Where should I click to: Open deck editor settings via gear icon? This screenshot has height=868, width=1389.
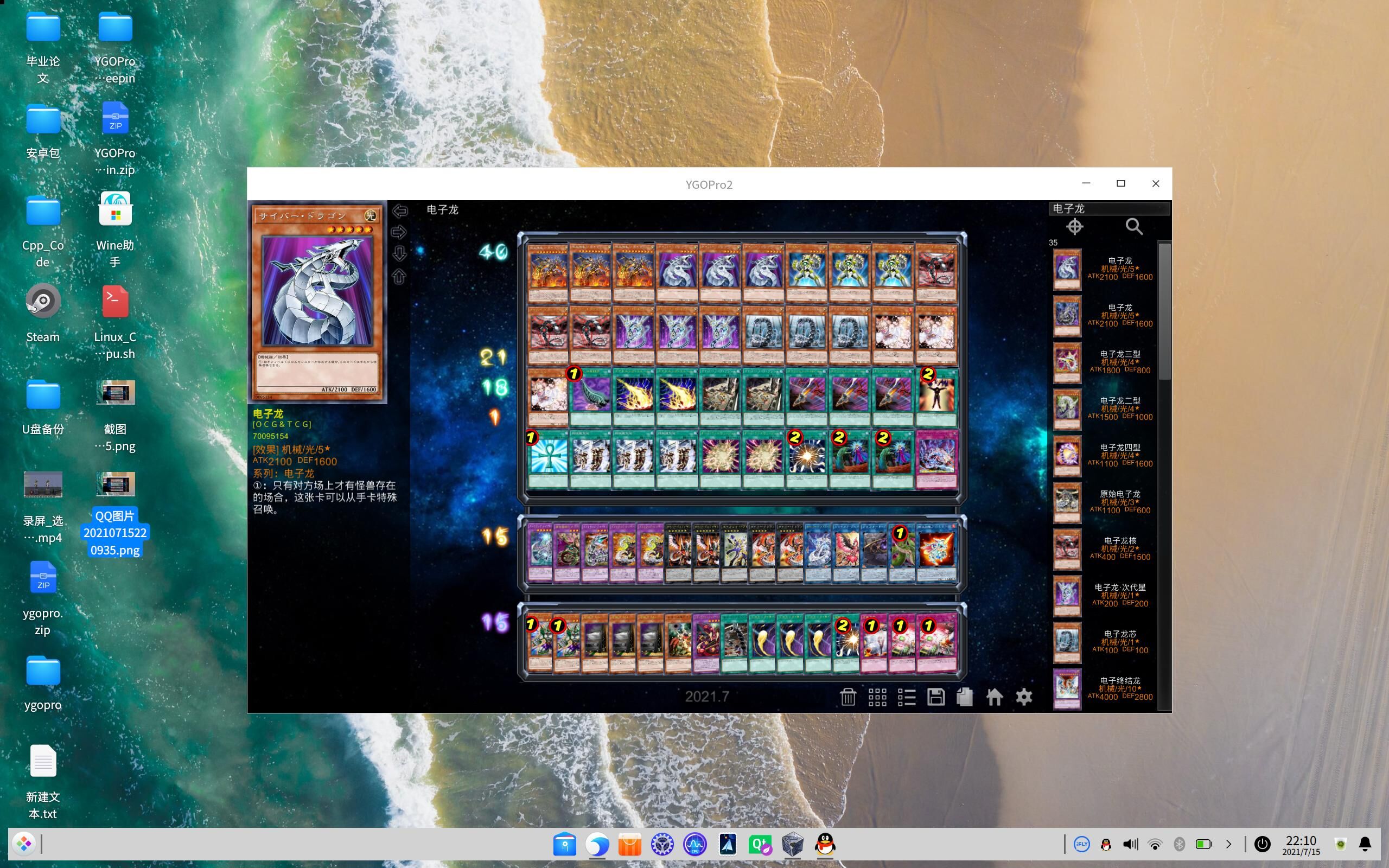click(x=1024, y=697)
